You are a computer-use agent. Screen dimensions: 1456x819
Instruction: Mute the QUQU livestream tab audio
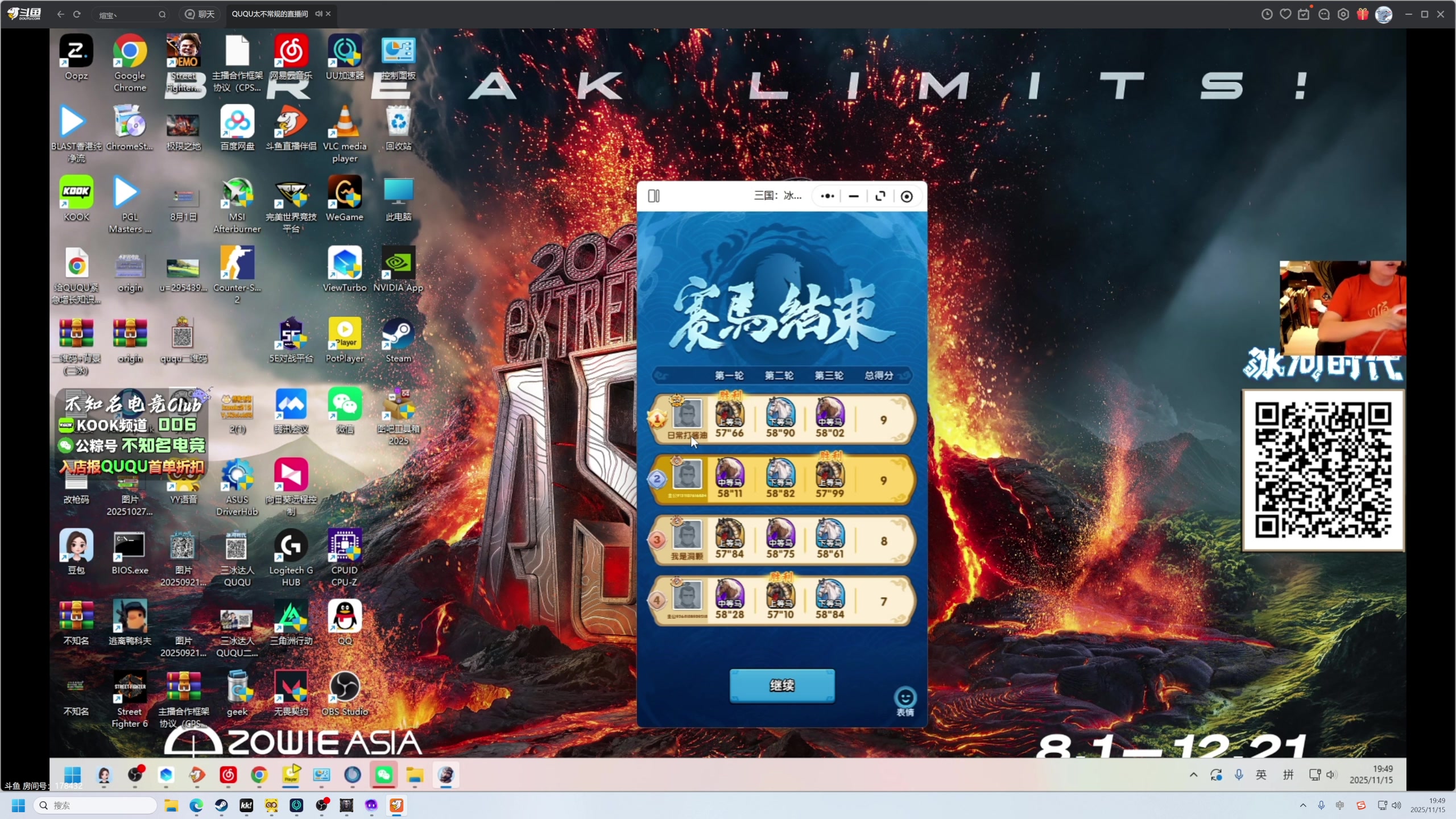[x=318, y=13]
